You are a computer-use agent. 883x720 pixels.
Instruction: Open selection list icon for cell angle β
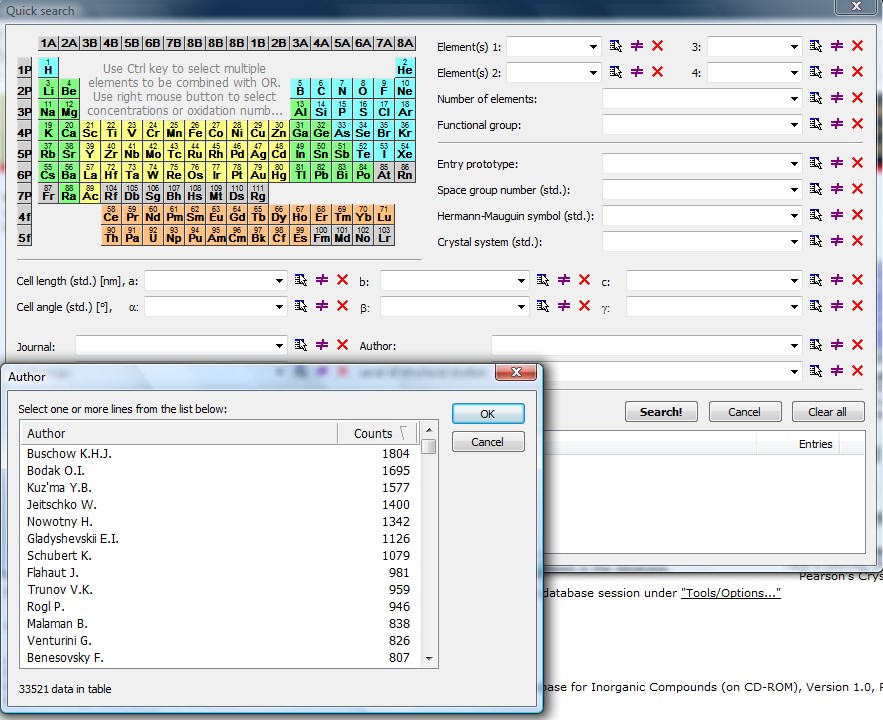pyautogui.click(x=543, y=306)
